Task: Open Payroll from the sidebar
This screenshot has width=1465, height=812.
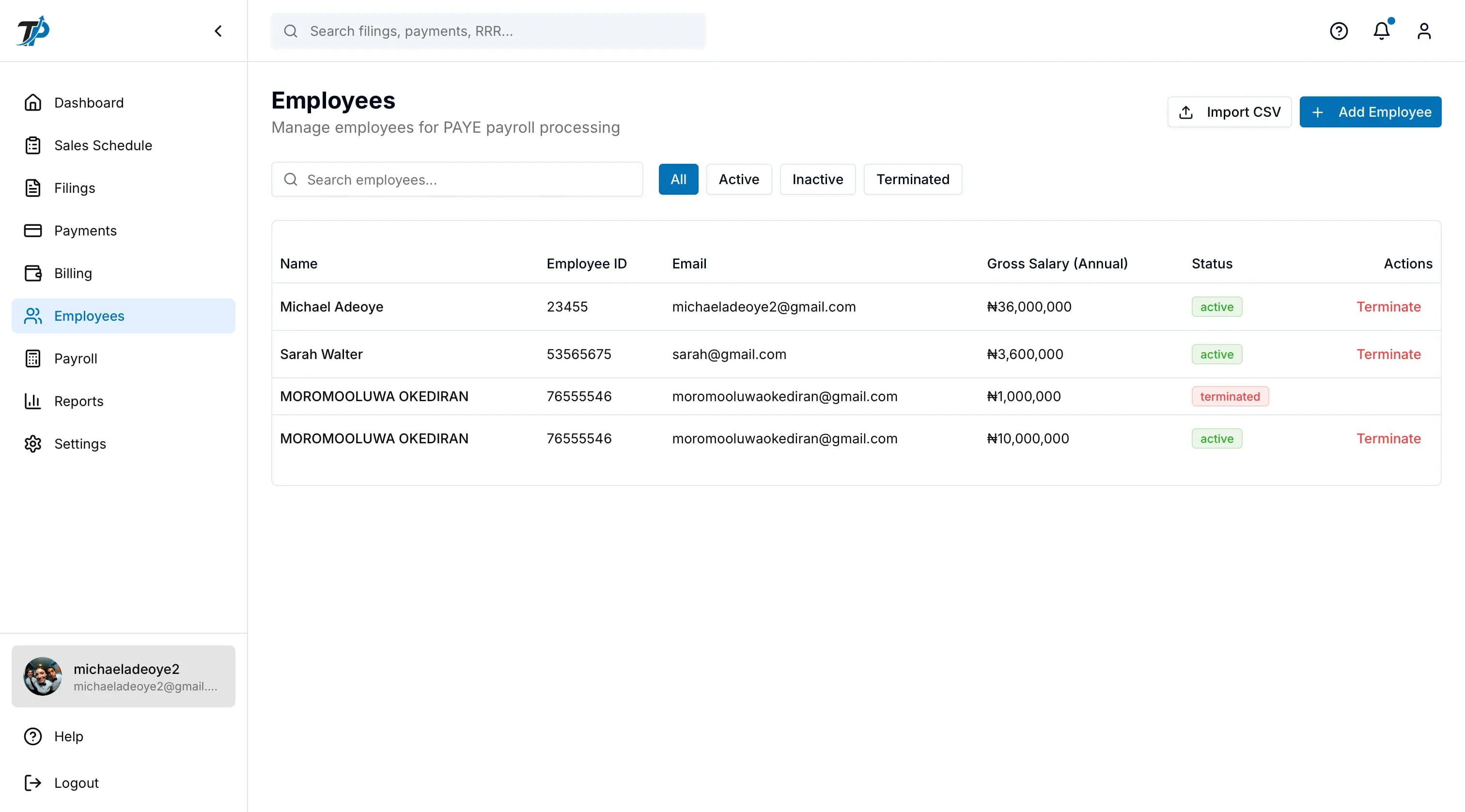Action: (124, 358)
